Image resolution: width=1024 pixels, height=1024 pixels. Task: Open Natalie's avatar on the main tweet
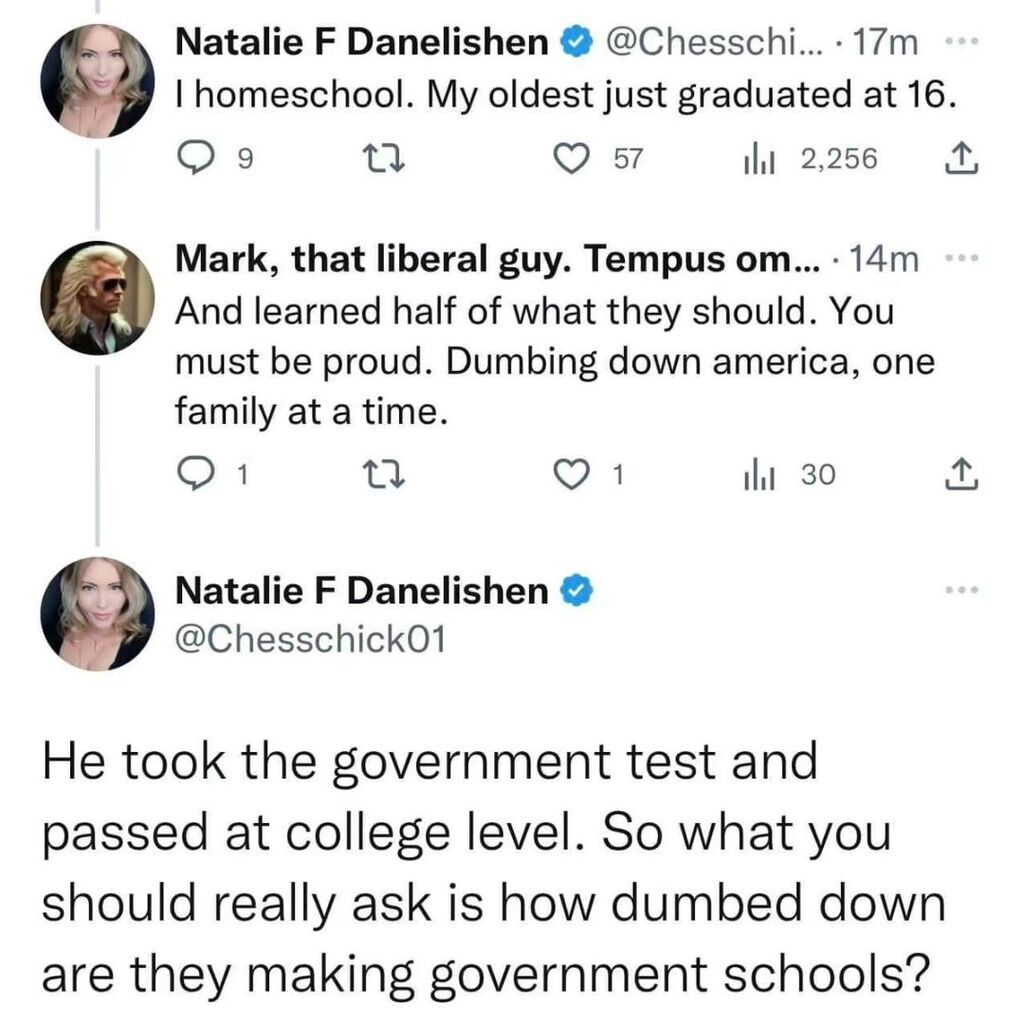pyautogui.click(x=97, y=613)
